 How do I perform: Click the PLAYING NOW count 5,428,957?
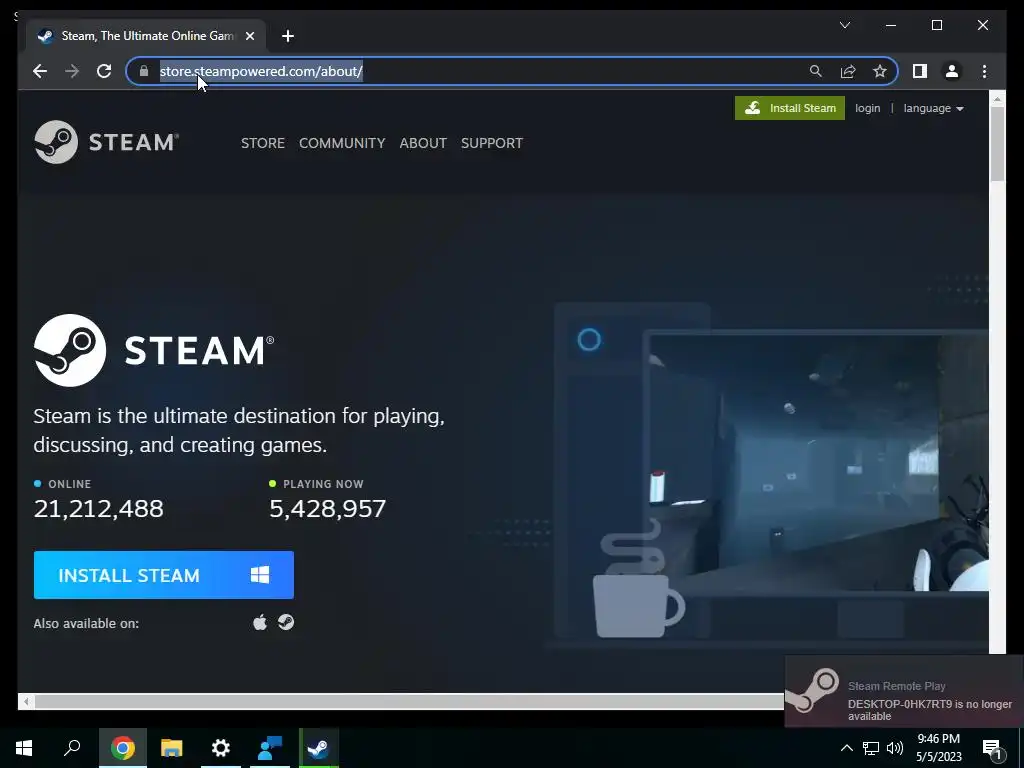point(328,509)
